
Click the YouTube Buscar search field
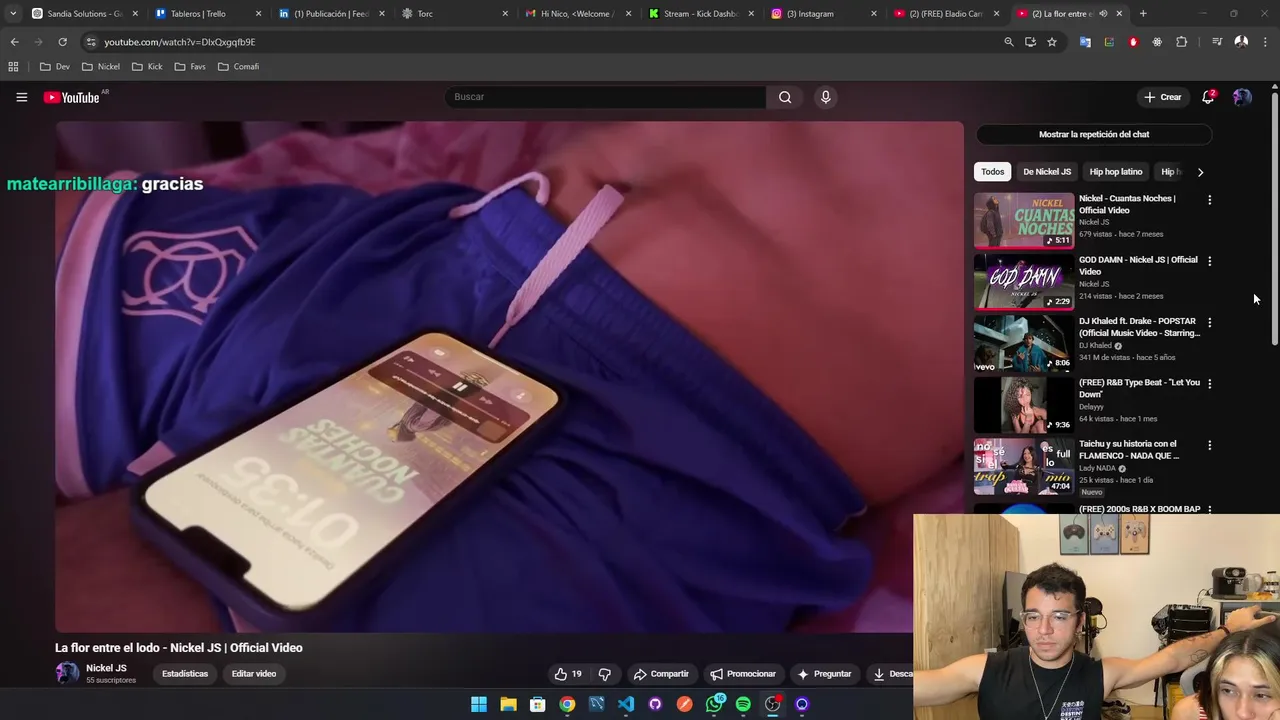[x=605, y=97]
